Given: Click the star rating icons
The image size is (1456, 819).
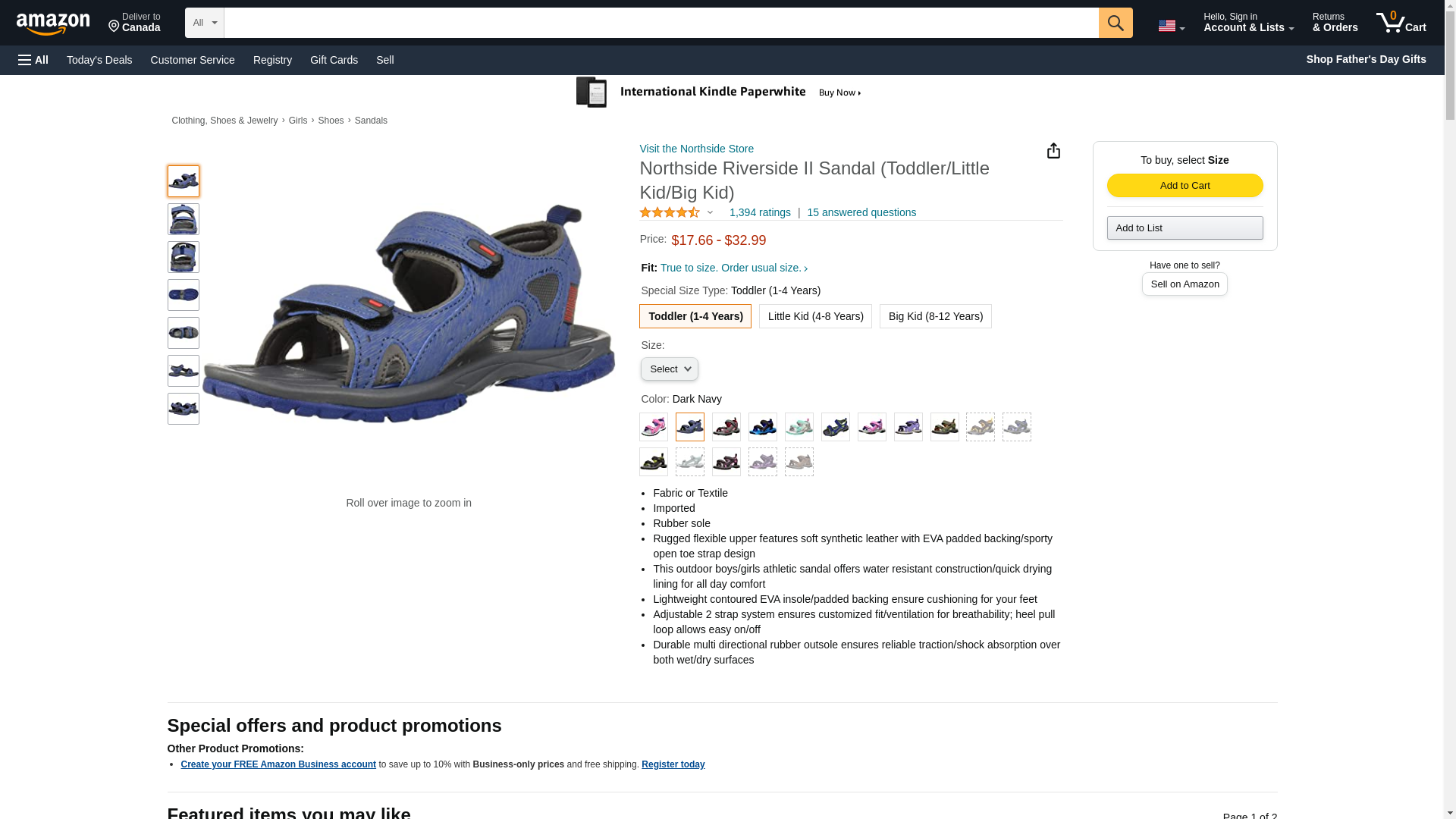Looking at the screenshot, I should click(x=670, y=213).
